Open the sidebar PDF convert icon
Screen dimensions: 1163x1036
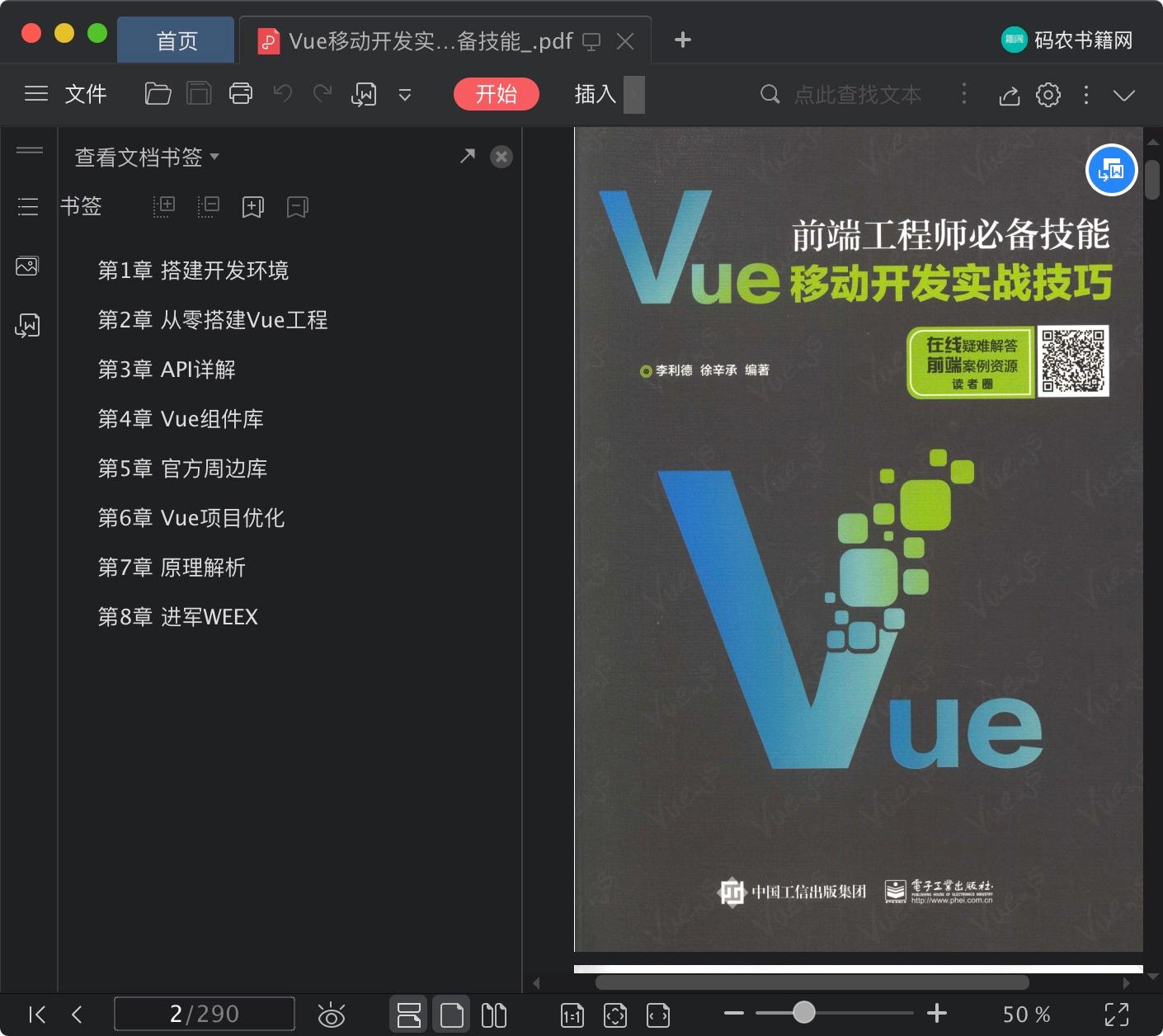point(27,326)
